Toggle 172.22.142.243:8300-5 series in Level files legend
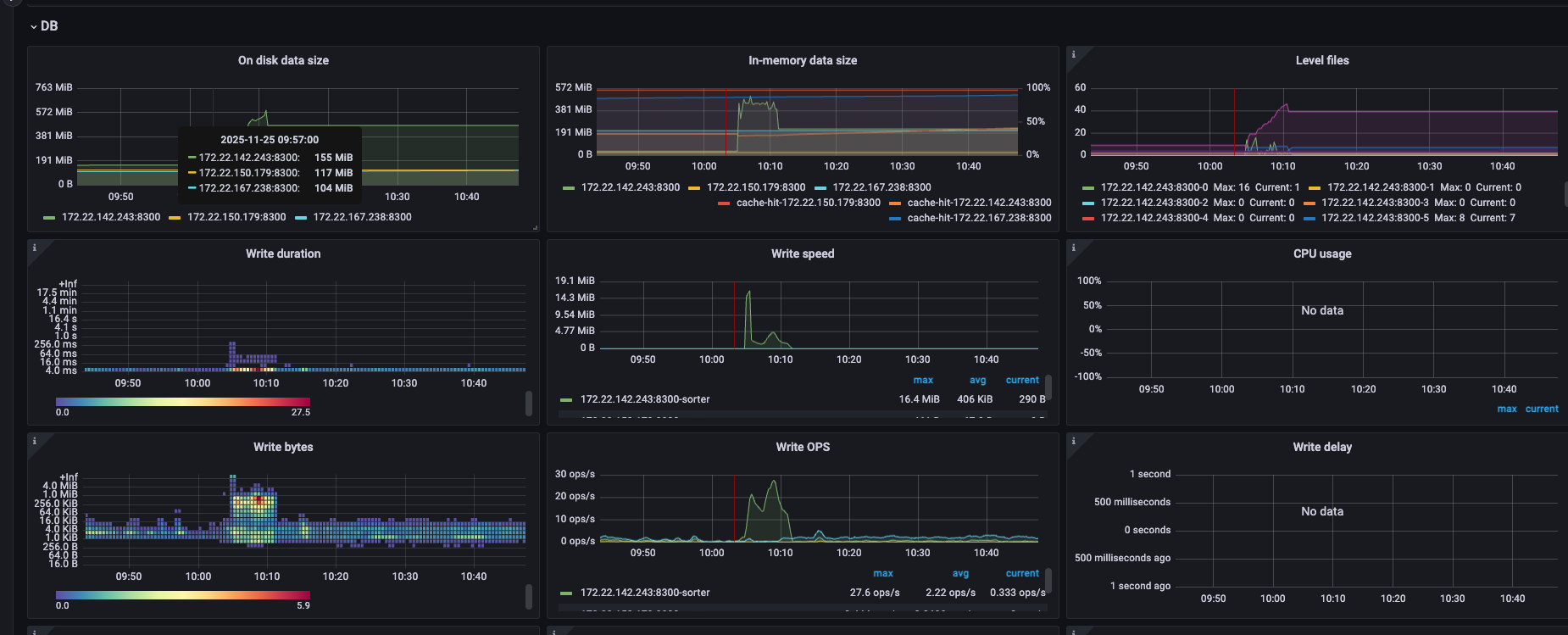 tap(1375, 218)
